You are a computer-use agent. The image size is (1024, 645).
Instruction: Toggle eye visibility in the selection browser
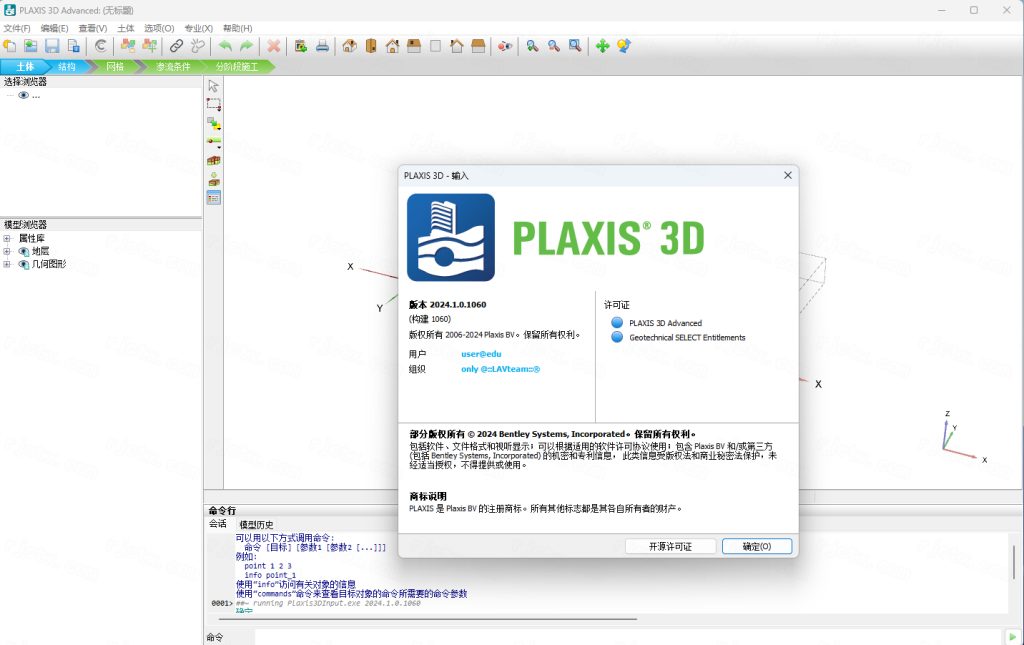(x=24, y=95)
